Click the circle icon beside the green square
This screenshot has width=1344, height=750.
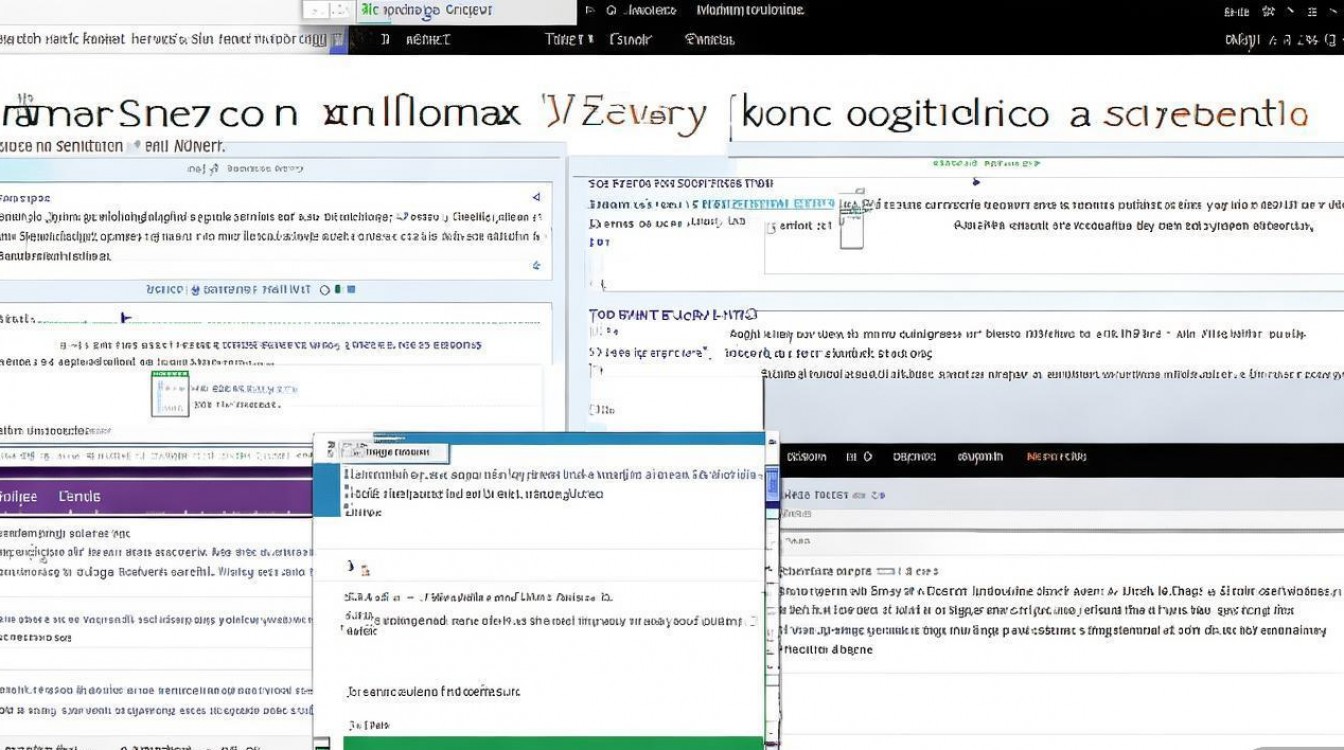point(324,290)
